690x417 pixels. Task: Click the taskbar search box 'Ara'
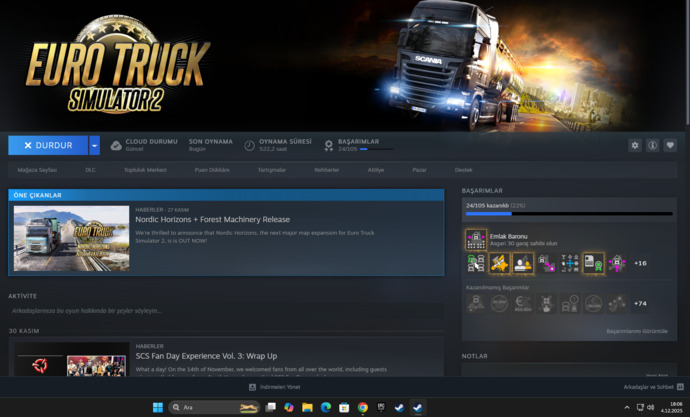[214, 407]
